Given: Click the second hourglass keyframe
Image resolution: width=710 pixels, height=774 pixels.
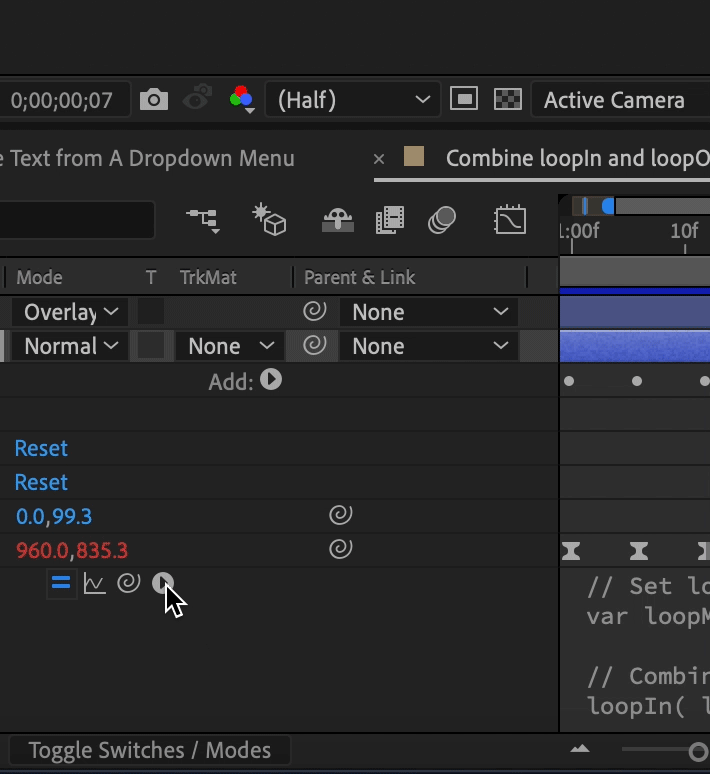Looking at the screenshot, I should tap(639, 551).
